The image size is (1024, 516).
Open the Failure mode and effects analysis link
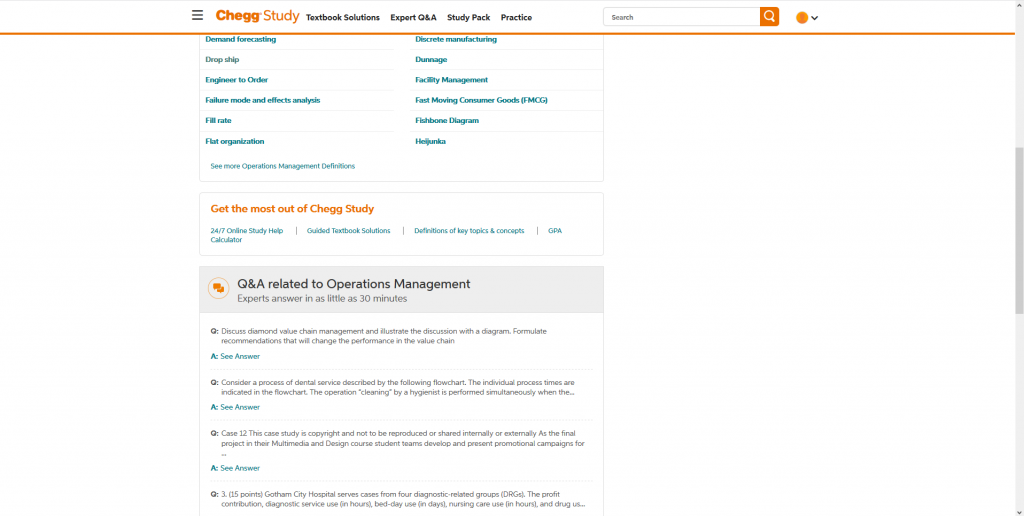coord(262,100)
